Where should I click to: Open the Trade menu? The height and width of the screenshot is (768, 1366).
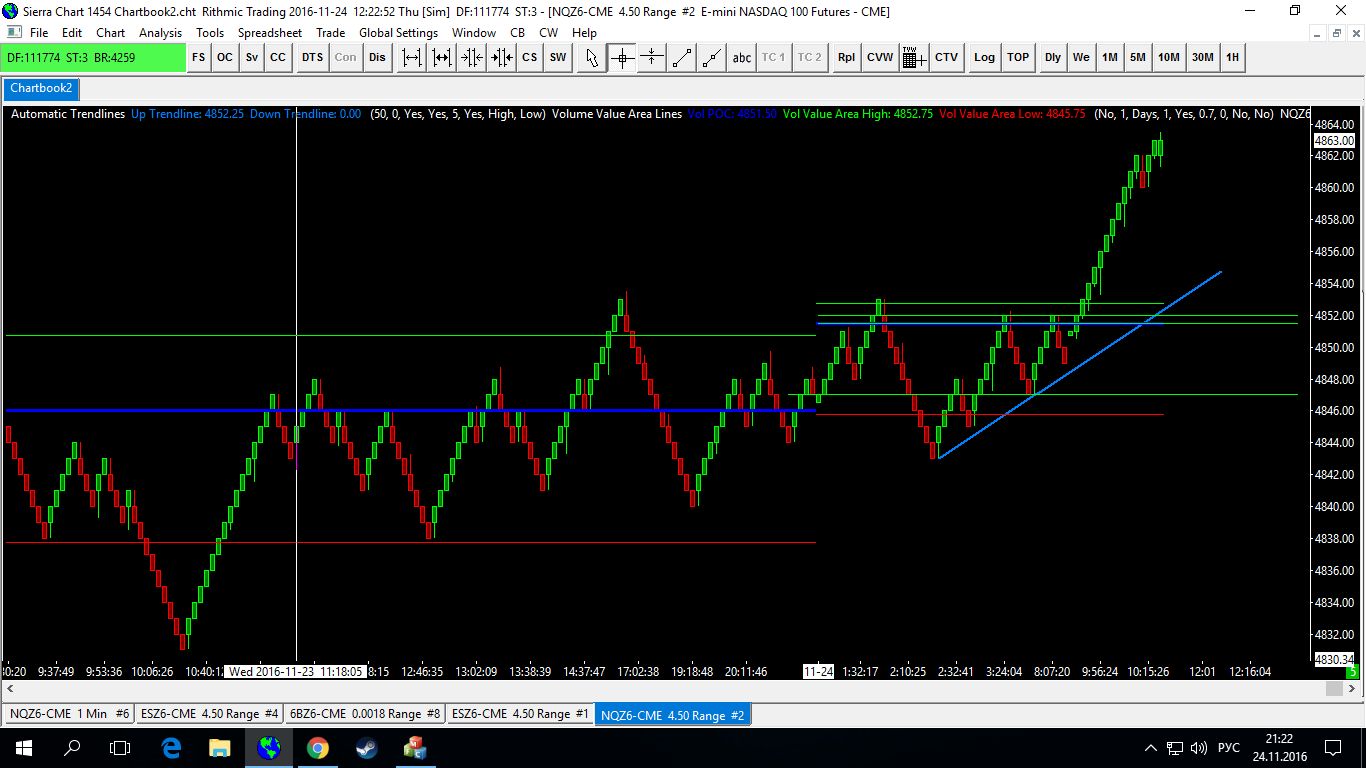(330, 33)
